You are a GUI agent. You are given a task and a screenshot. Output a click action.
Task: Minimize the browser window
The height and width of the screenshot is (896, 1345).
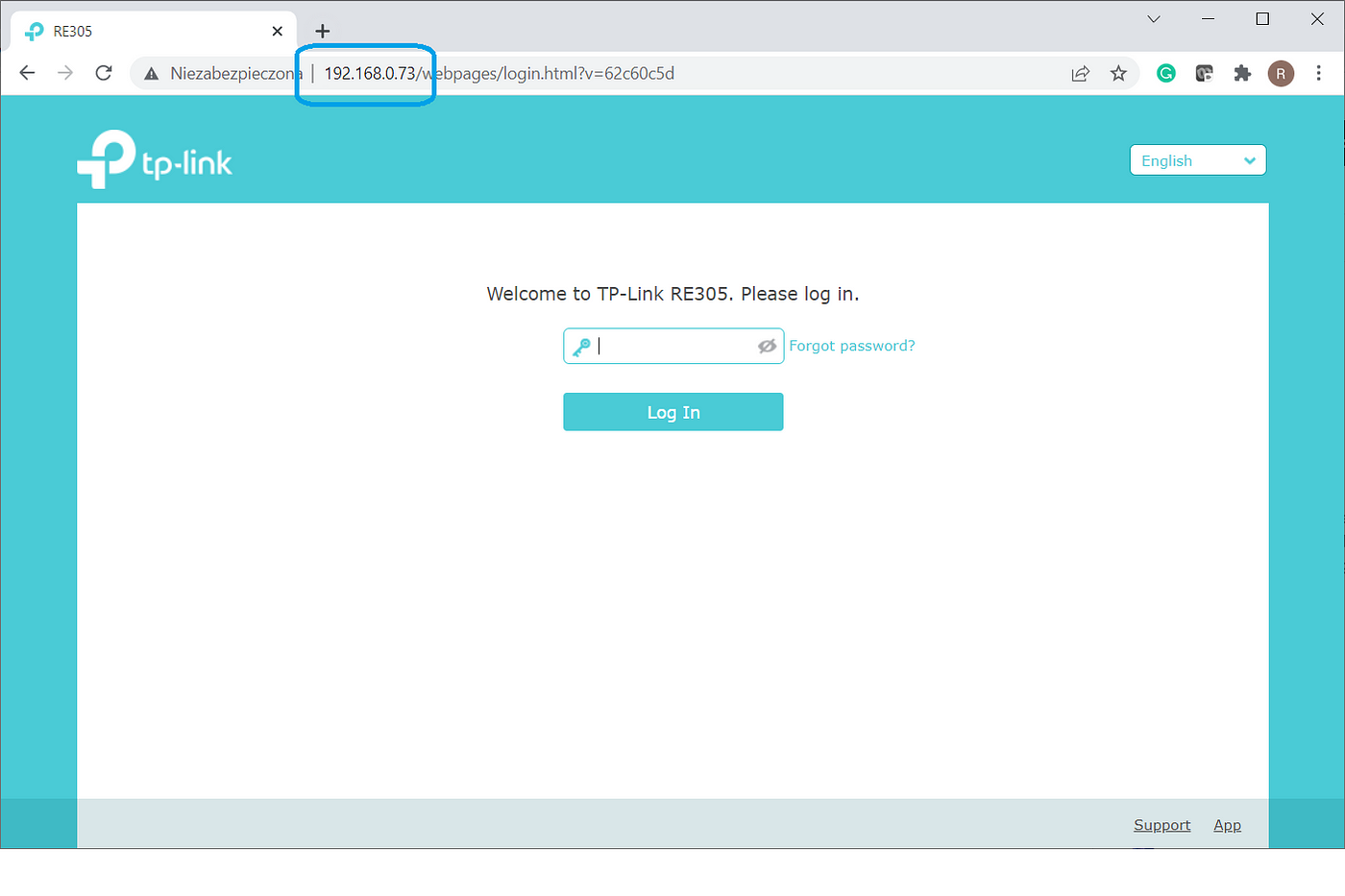pos(1209,19)
